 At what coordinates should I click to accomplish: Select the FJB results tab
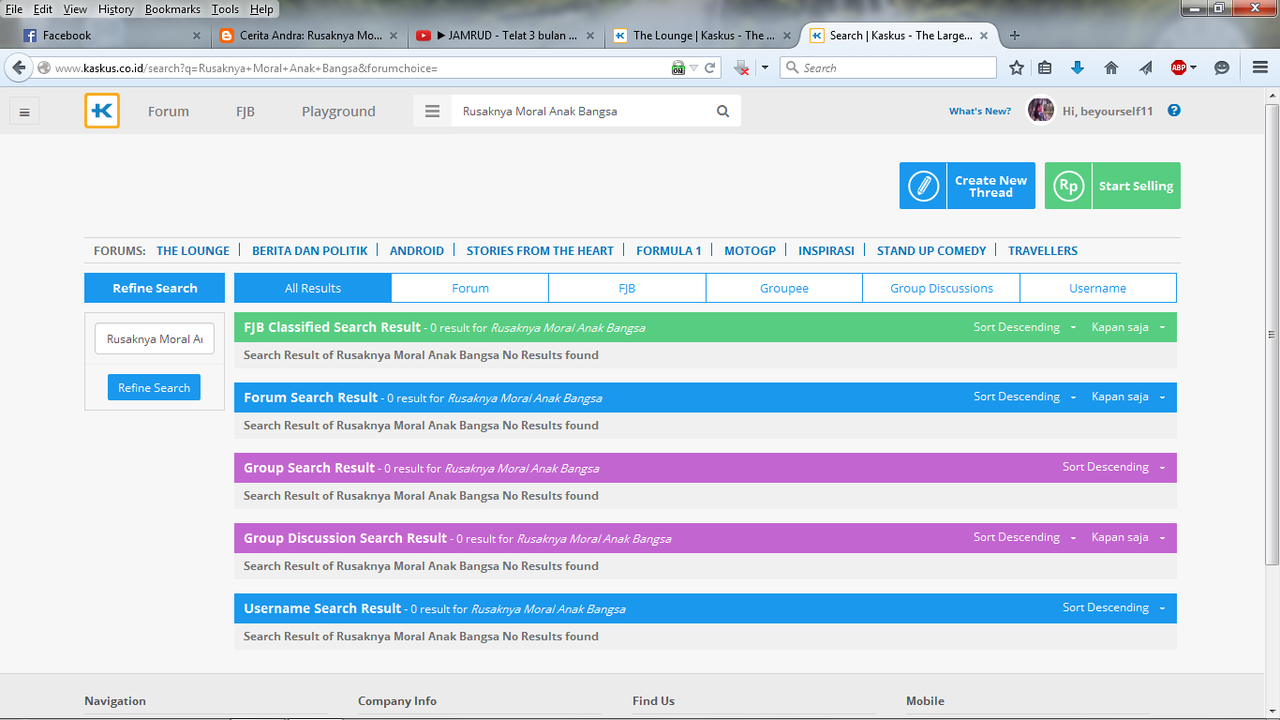[x=627, y=288]
